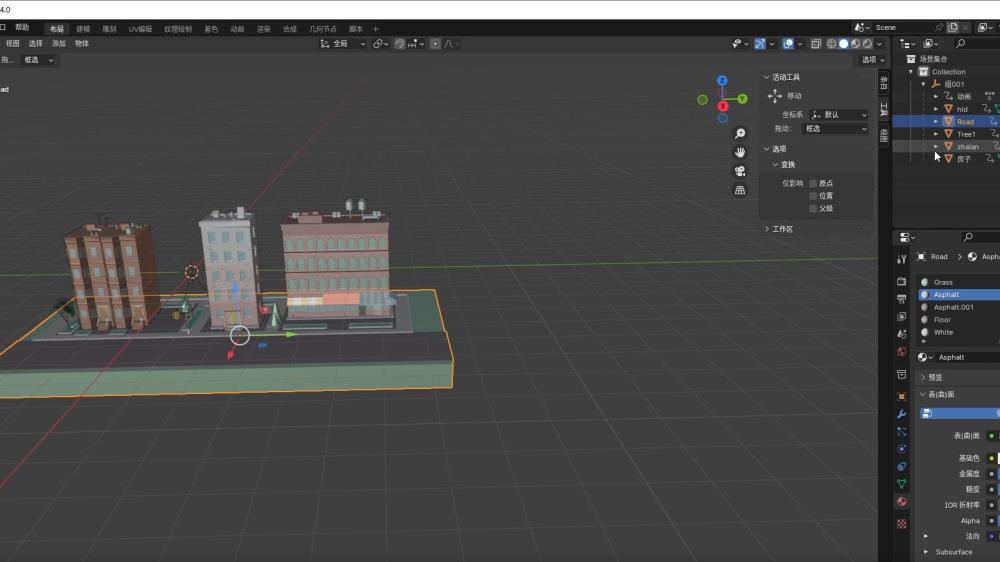Image resolution: width=1000 pixels, height=562 pixels.
Task: Click the pan hand icon in viewport
Action: click(740, 152)
